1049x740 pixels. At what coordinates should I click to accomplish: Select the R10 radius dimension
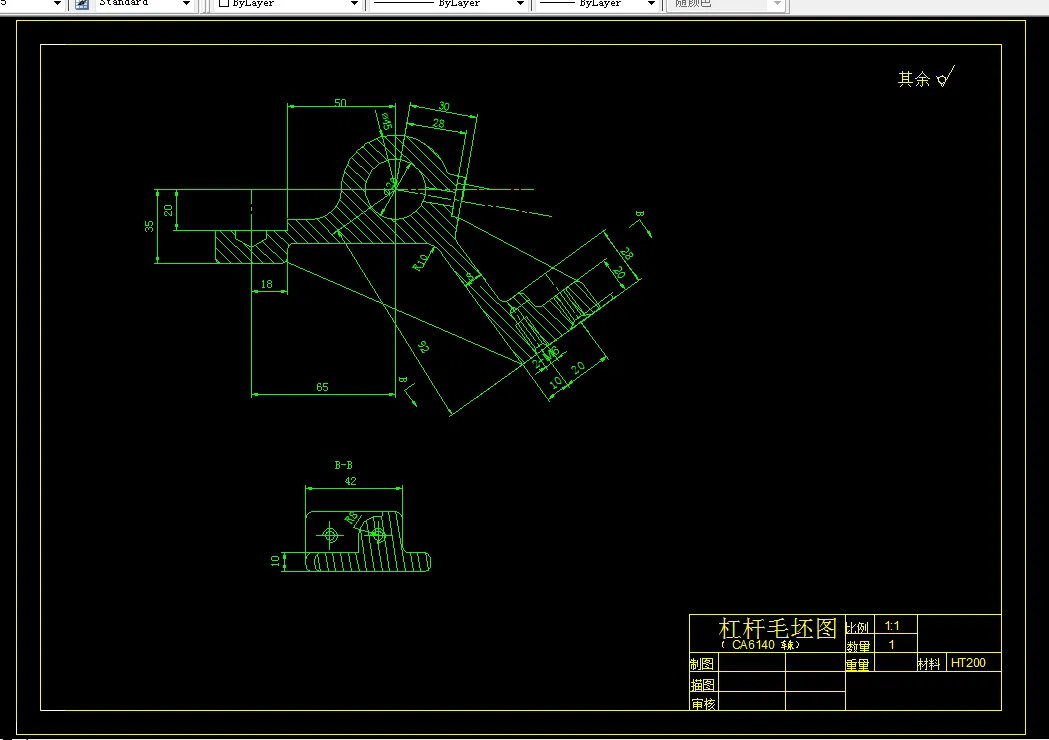(x=421, y=262)
